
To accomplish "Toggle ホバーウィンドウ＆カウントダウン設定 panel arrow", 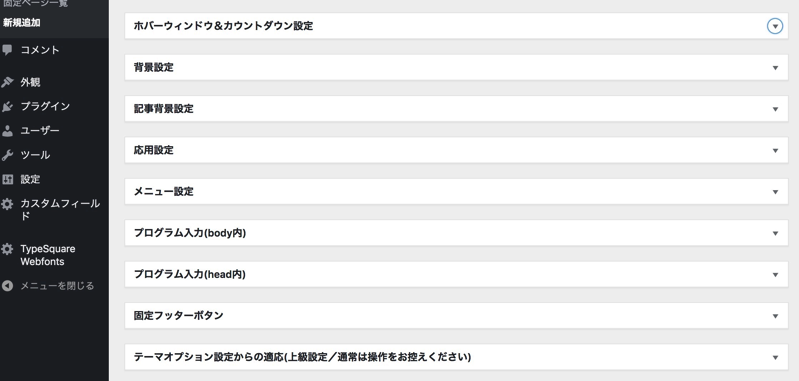I will (x=775, y=26).
